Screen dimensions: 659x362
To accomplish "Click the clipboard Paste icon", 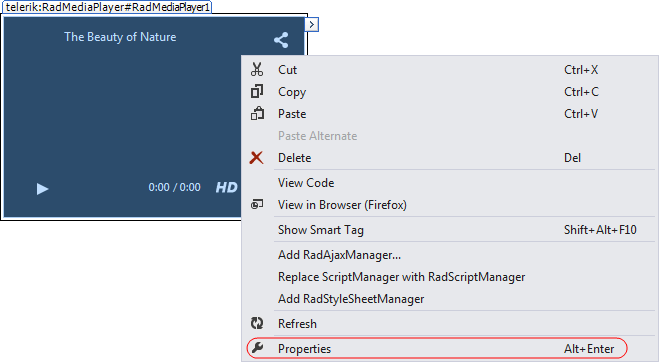I will point(257,113).
